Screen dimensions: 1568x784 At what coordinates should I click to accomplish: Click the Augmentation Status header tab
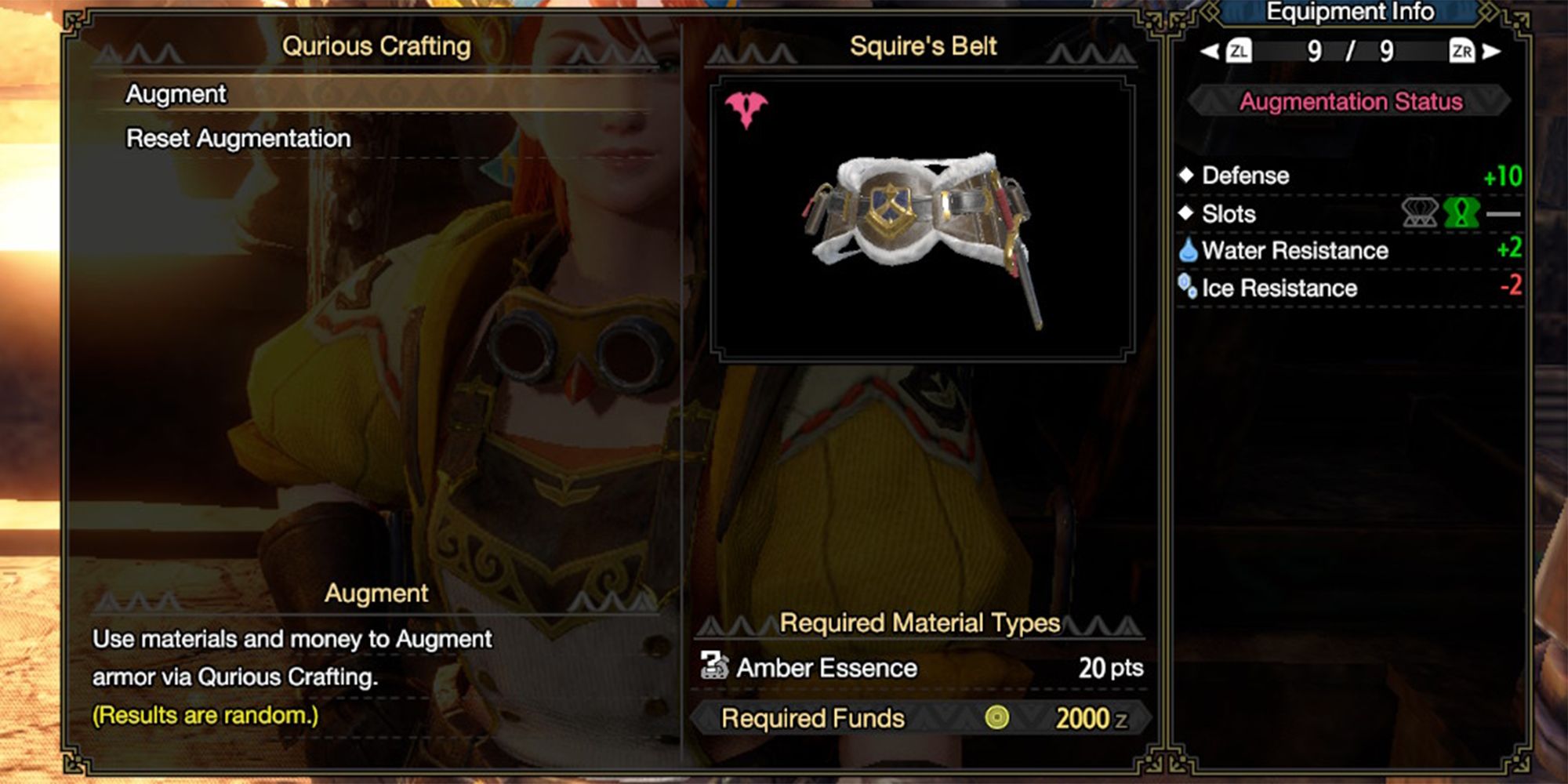pyautogui.click(x=1350, y=102)
